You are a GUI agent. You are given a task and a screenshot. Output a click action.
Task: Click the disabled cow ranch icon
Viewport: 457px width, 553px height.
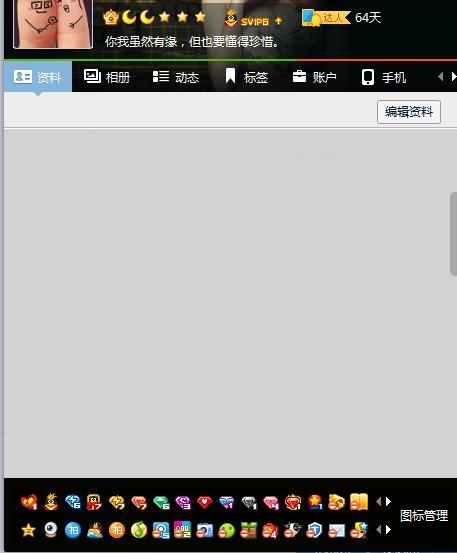(292, 530)
